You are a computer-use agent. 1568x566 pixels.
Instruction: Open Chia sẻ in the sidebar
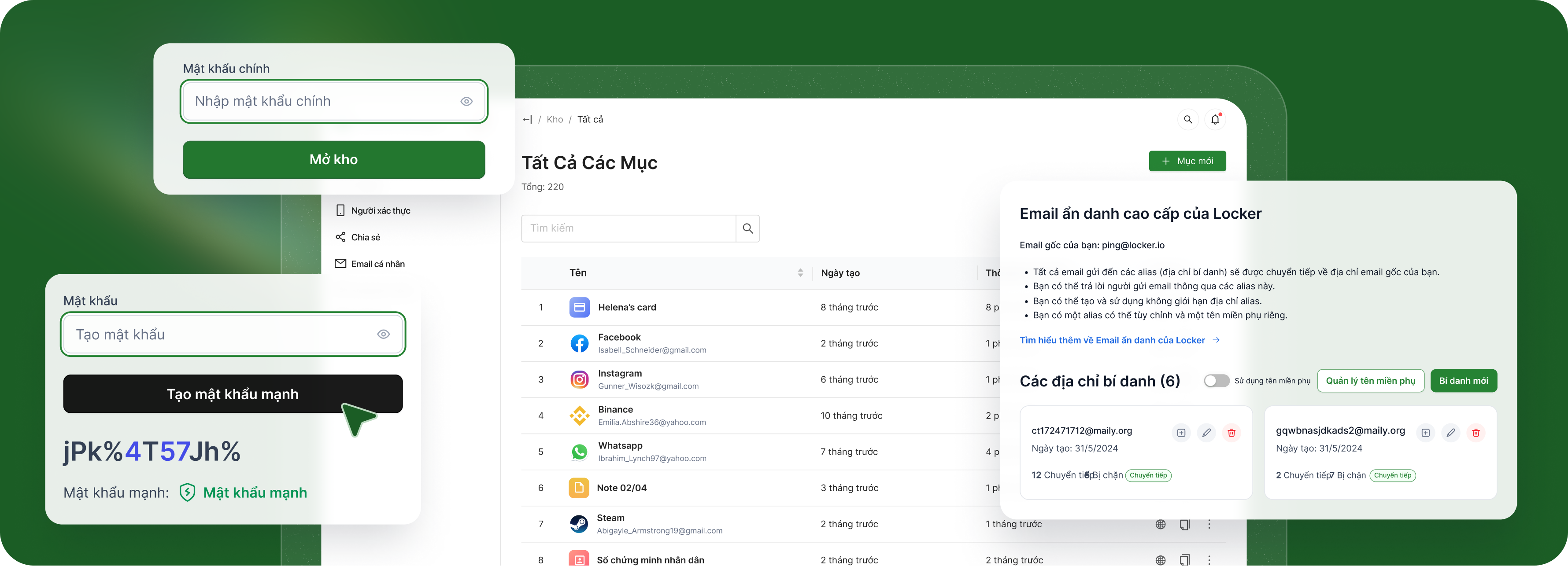365,237
